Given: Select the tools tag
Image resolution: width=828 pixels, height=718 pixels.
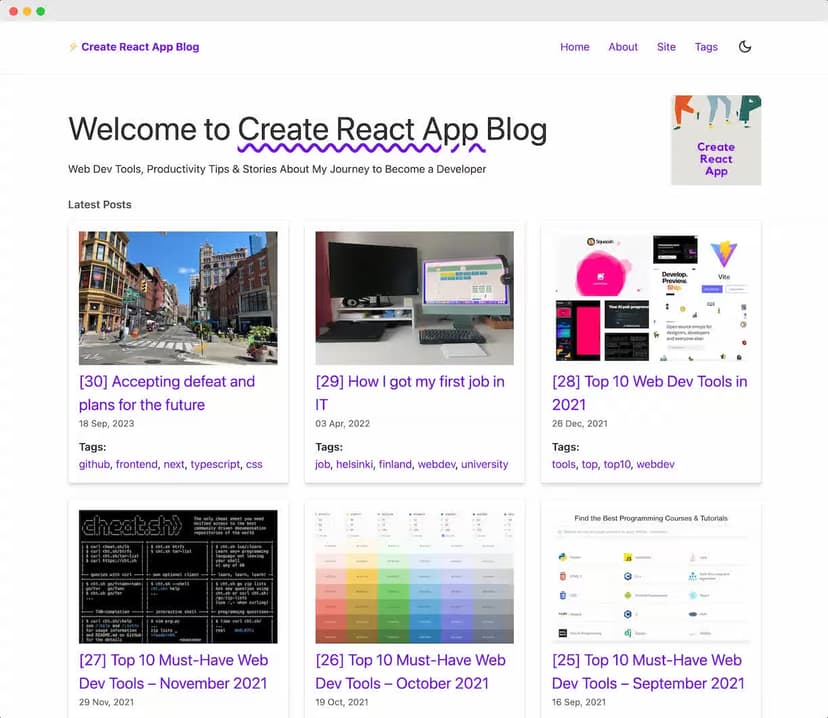Looking at the screenshot, I should pos(563,464).
